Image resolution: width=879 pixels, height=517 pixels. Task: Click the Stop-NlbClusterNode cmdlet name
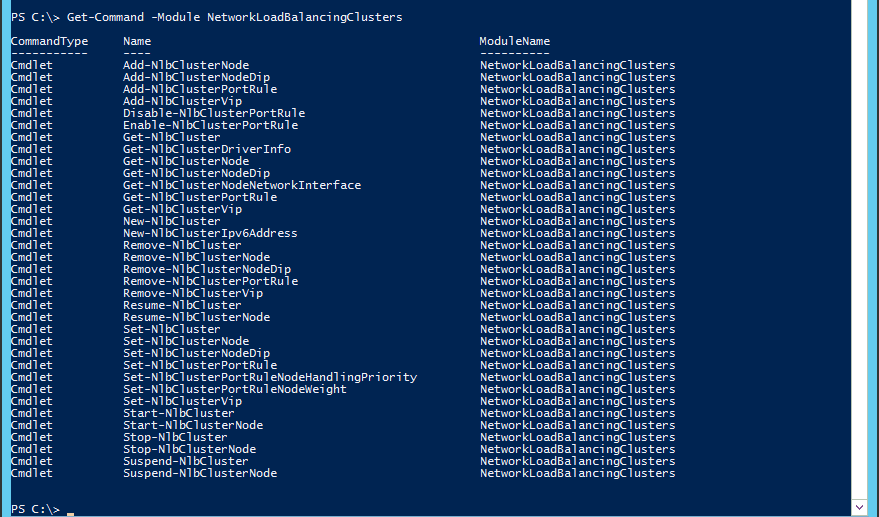coord(189,449)
